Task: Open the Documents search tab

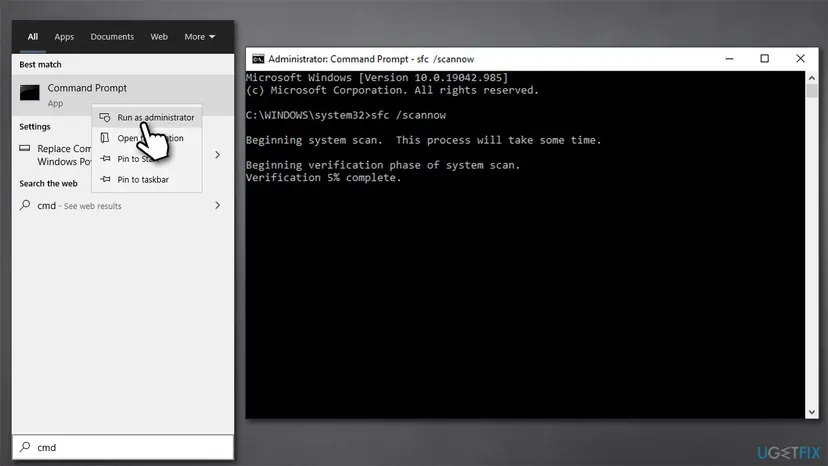Action: (x=112, y=36)
